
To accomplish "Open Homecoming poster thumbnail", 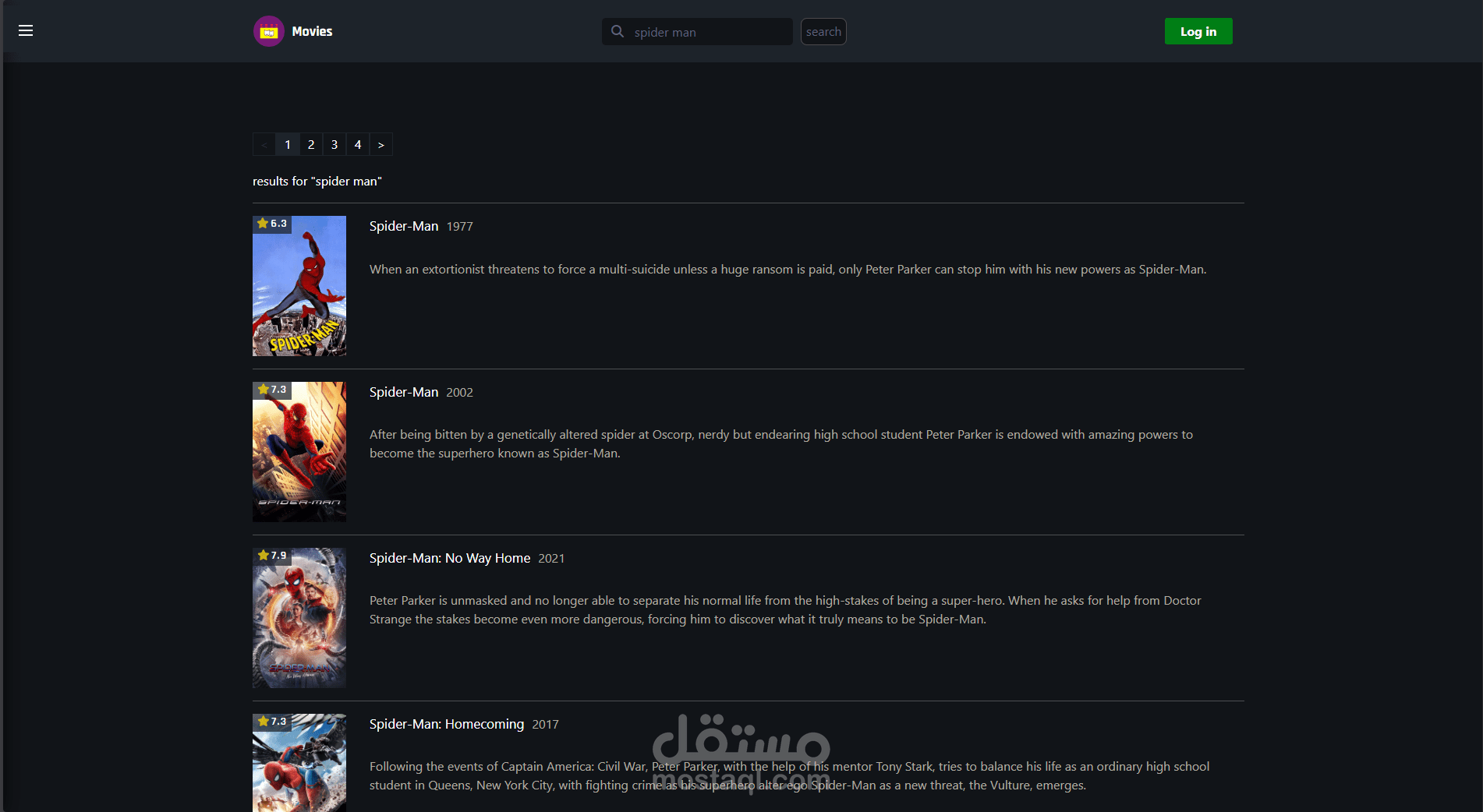I will pyautogui.click(x=299, y=763).
